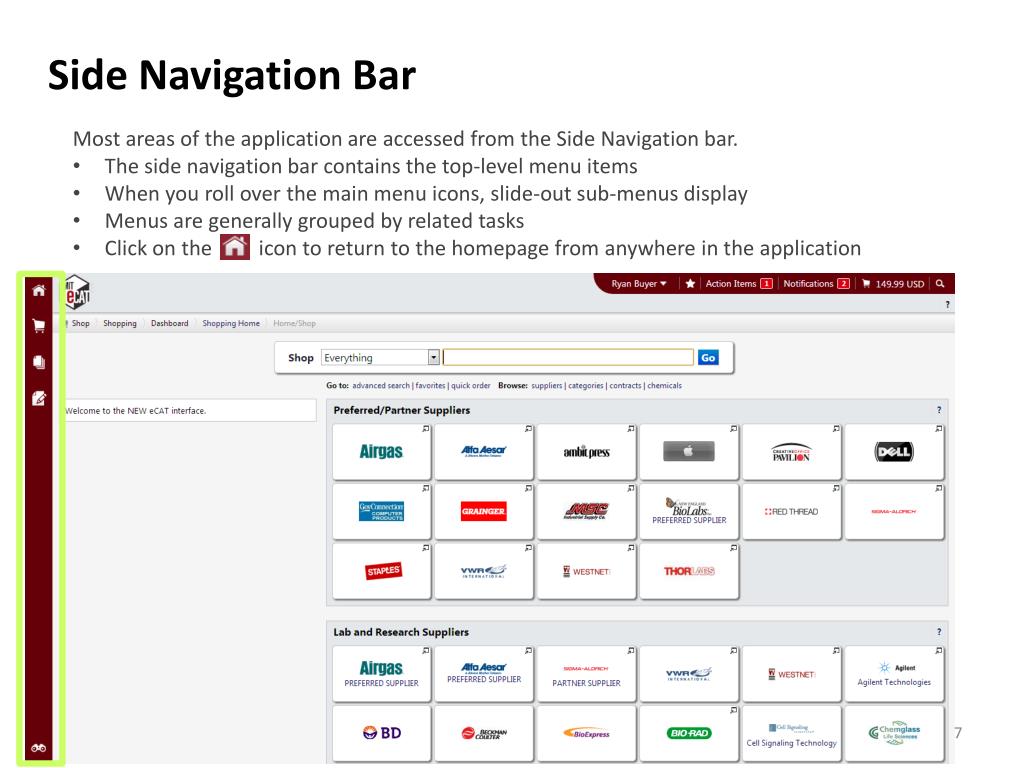Image resolution: width=1024 pixels, height=768 pixels.
Task: Open the VWR International tile in Preferred/Partner Suppliers
Action: tap(484, 571)
